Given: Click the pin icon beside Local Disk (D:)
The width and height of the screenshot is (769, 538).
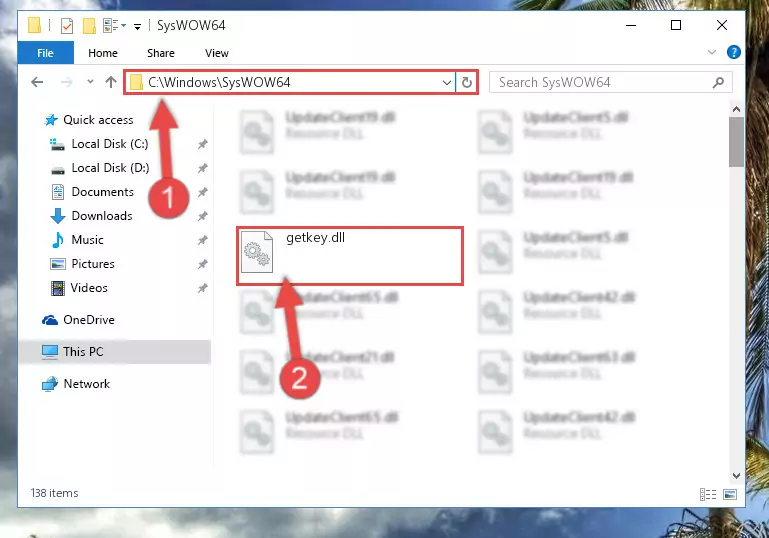Looking at the screenshot, I should tap(202, 168).
